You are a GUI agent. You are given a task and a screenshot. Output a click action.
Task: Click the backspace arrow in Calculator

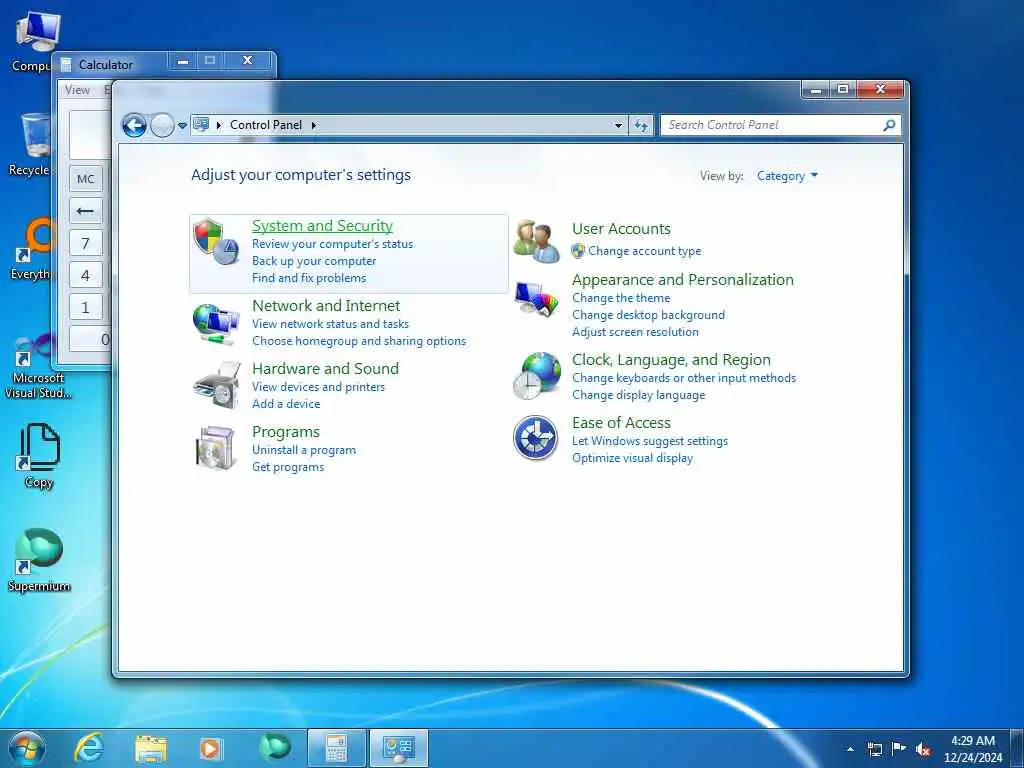pyautogui.click(x=86, y=211)
